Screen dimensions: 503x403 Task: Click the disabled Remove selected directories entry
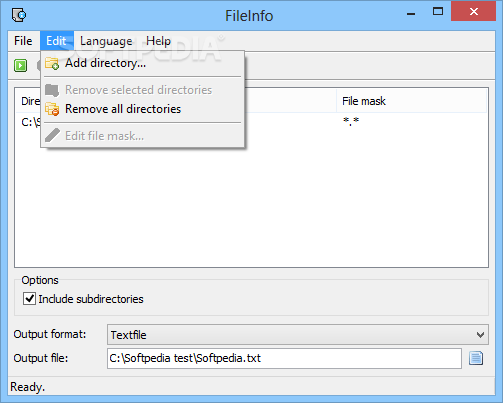pyautogui.click(x=143, y=90)
